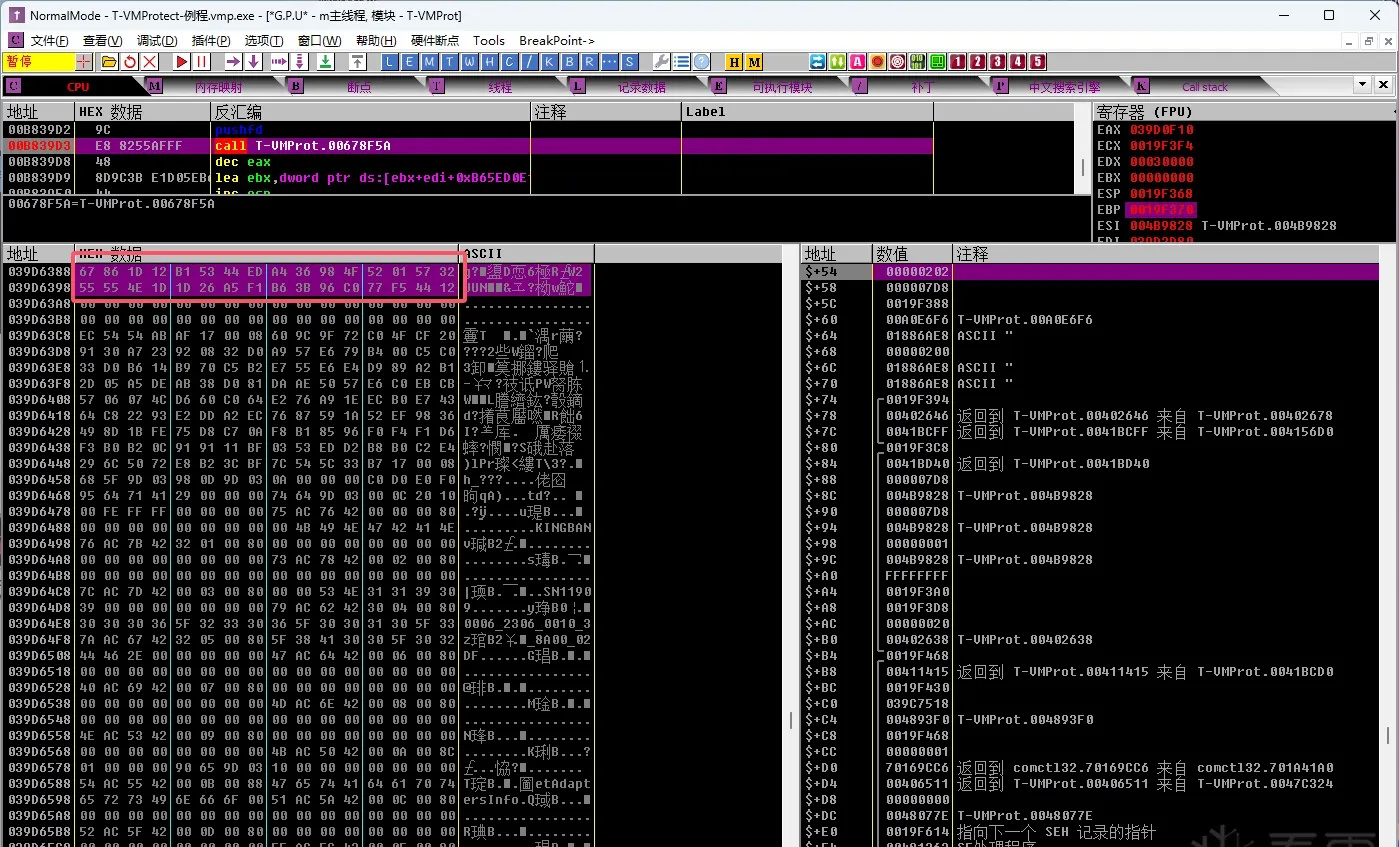This screenshot has height=847, width=1399.
Task: Click the blue M memory map button
Action: [429, 61]
